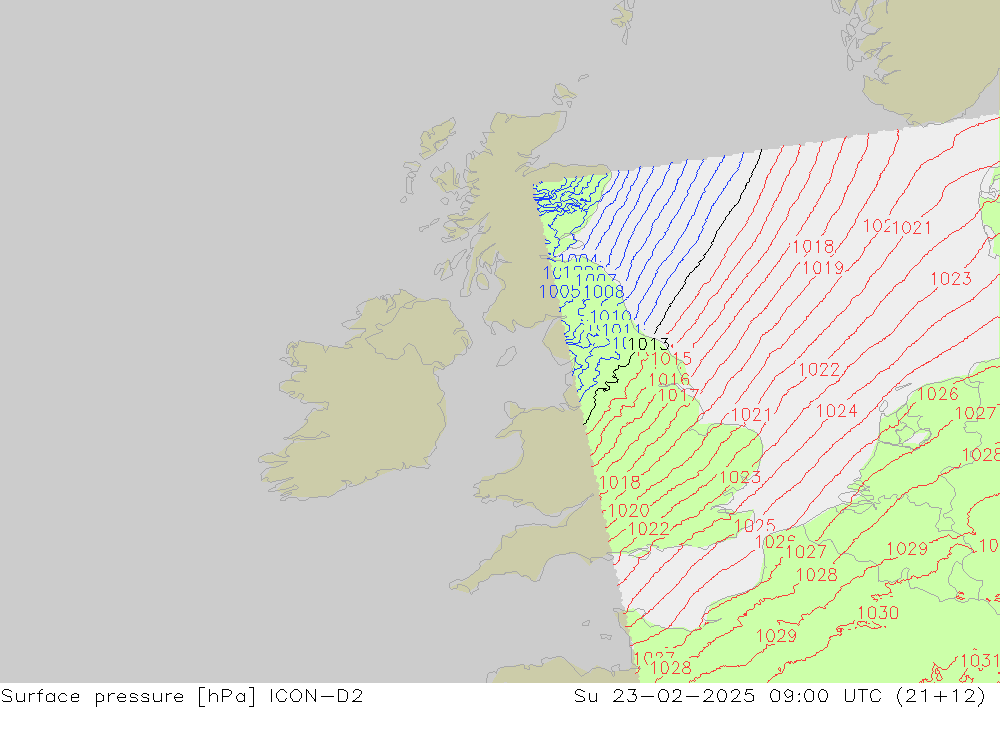Select the 1020 isobar label

coord(629,511)
